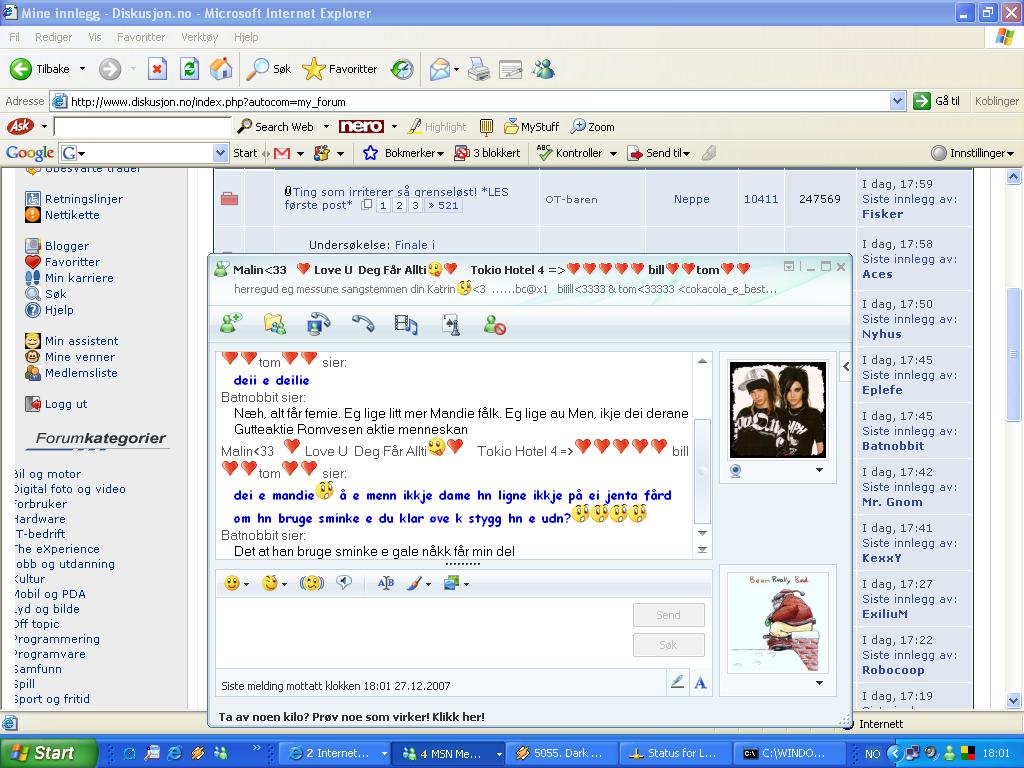This screenshot has height=768, width=1024.
Task: Open the games and activities card icon
Action: pyautogui.click(x=451, y=323)
